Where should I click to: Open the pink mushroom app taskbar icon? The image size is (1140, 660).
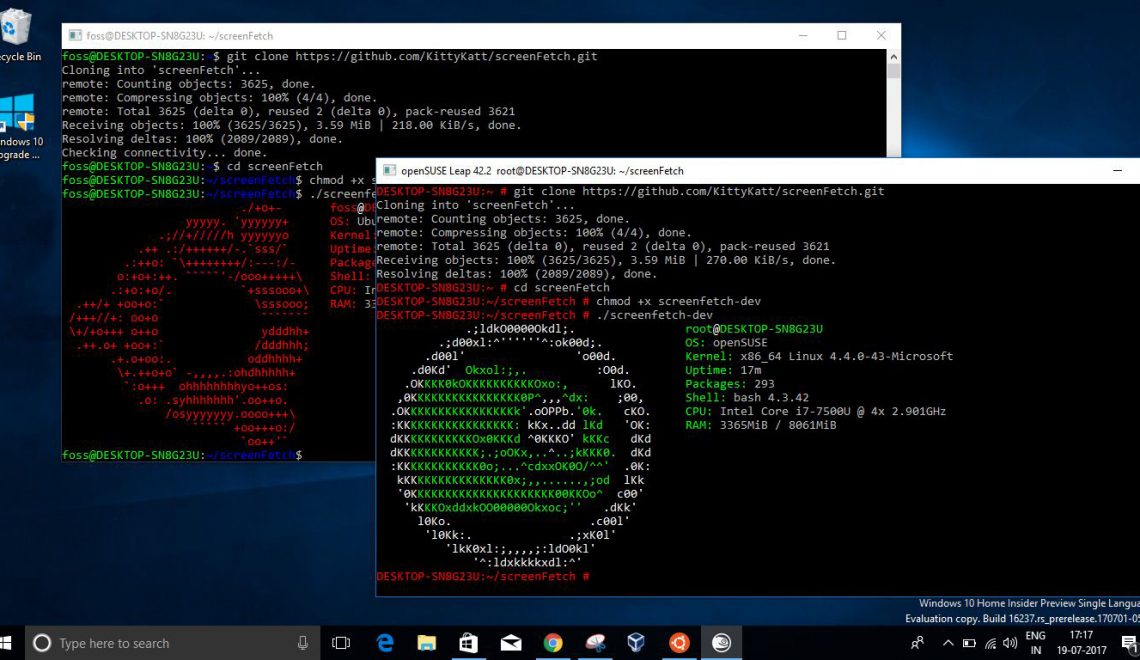tap(595, 643)
